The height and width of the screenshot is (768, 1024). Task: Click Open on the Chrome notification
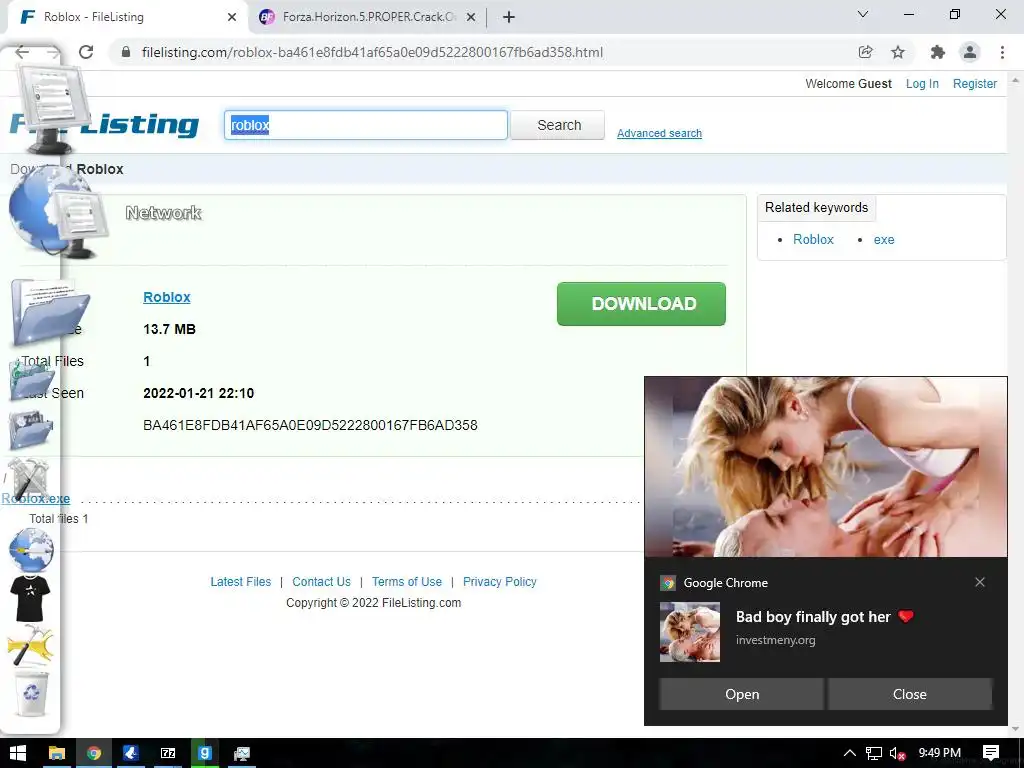(741, 694)
